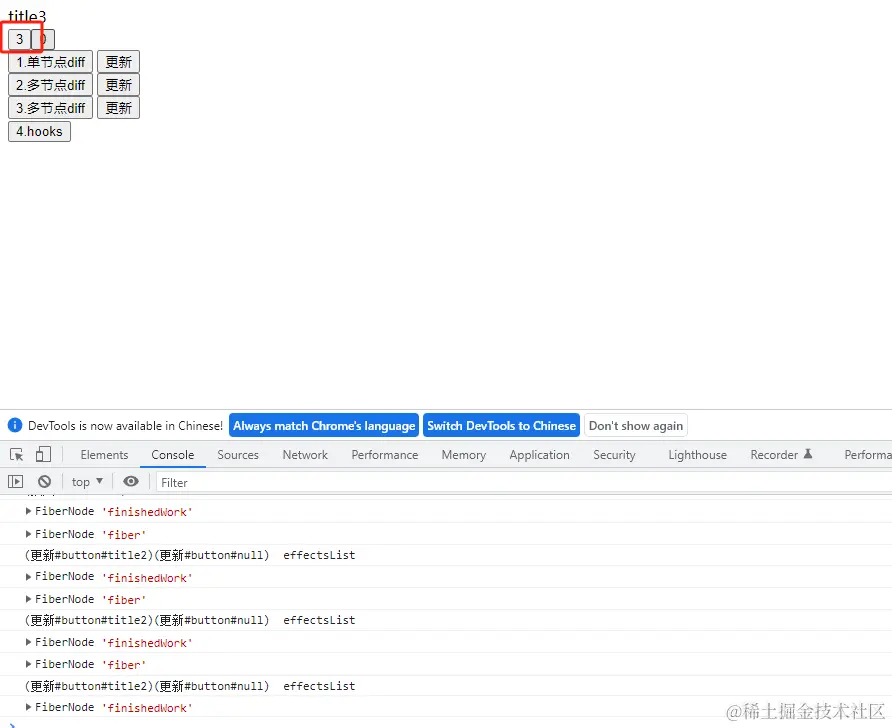Screen dimensions: 892x728
Task: Click Always match Chrome's language button
Action: coord(324,425)
